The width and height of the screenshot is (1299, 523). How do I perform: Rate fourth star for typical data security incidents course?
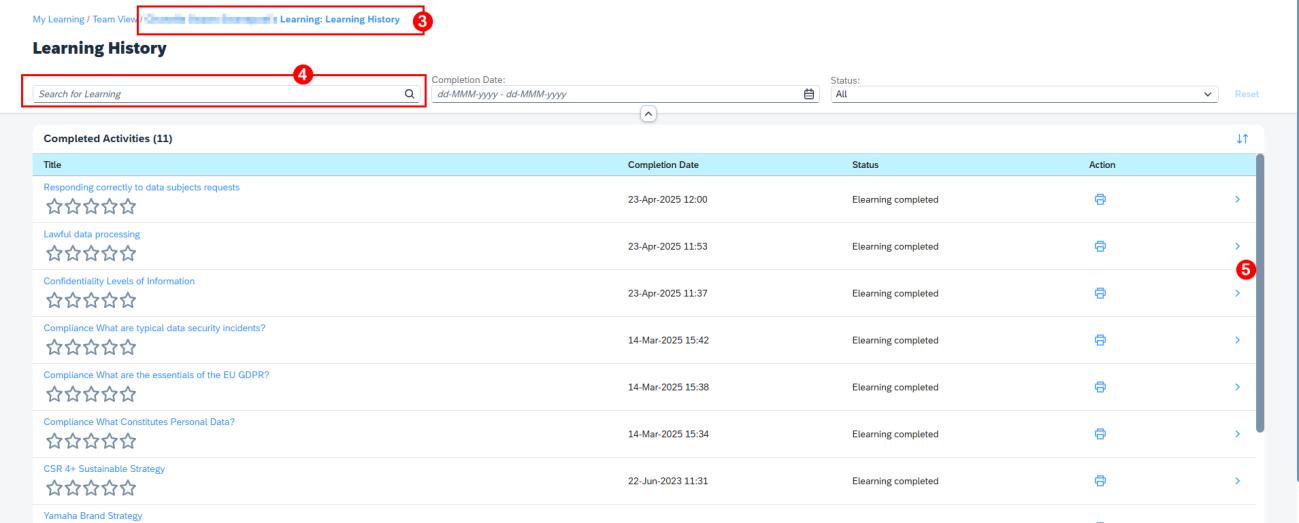point(108,349)
